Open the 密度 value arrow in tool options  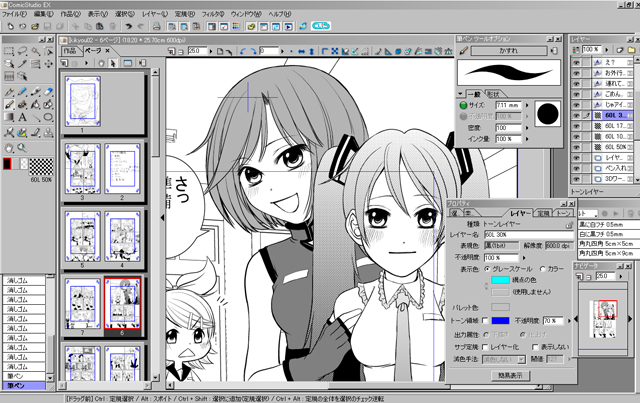527,128
